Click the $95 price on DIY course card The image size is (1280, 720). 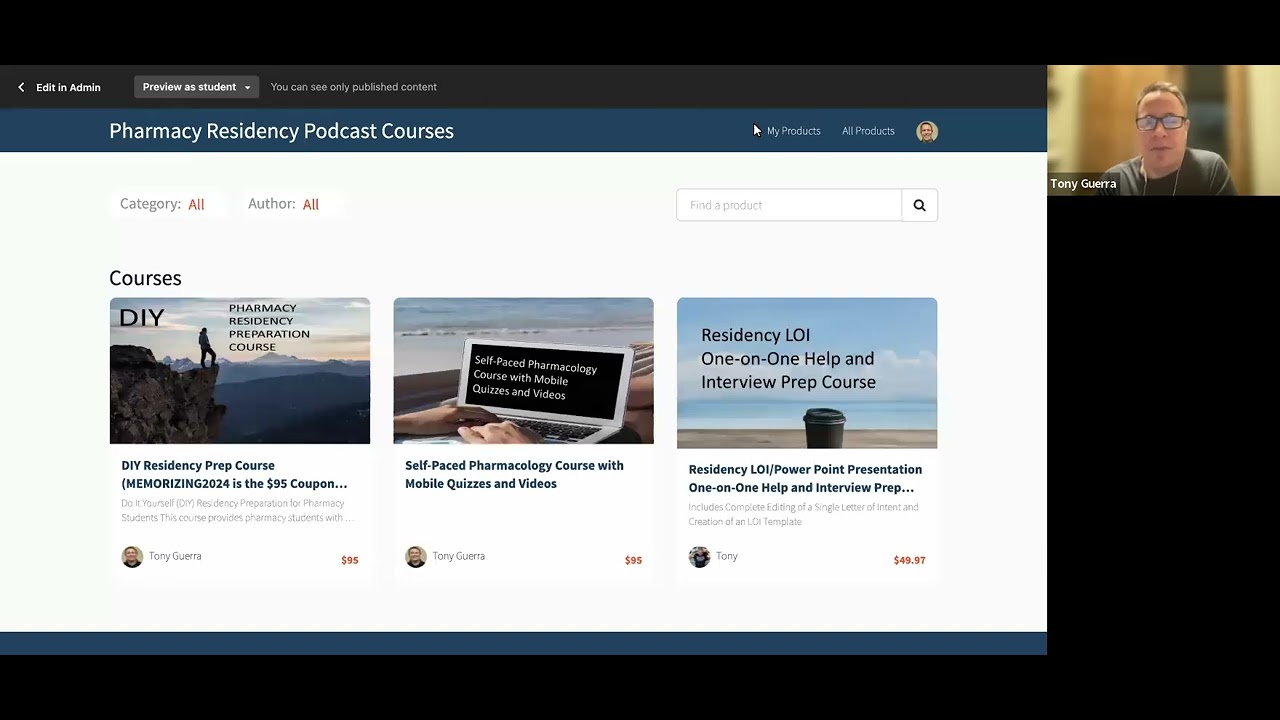coord(349,560)
